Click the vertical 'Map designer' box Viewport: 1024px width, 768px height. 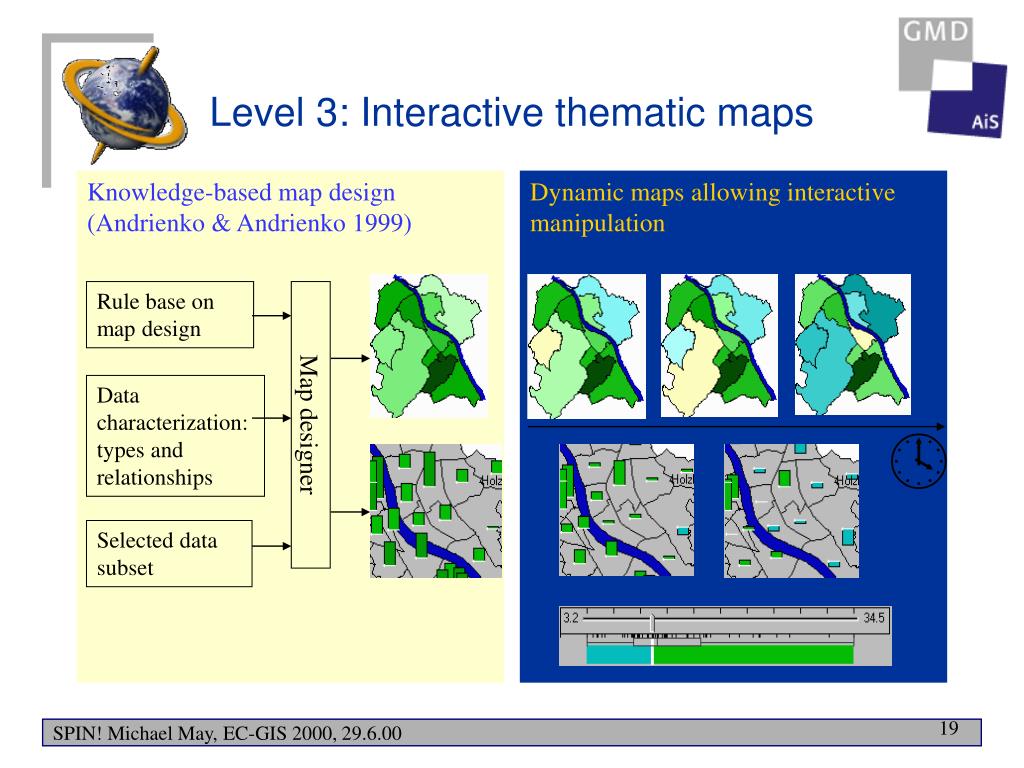tap(310, 424)
